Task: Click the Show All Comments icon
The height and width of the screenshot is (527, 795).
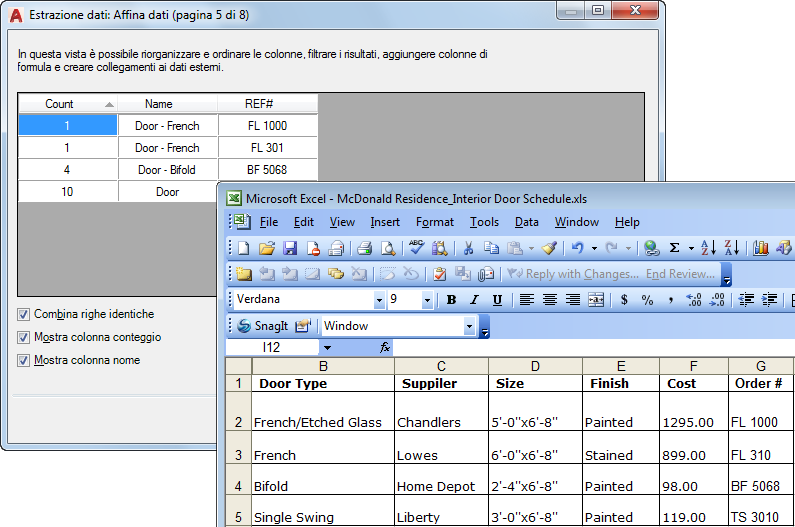Action: tap(336, 274)
